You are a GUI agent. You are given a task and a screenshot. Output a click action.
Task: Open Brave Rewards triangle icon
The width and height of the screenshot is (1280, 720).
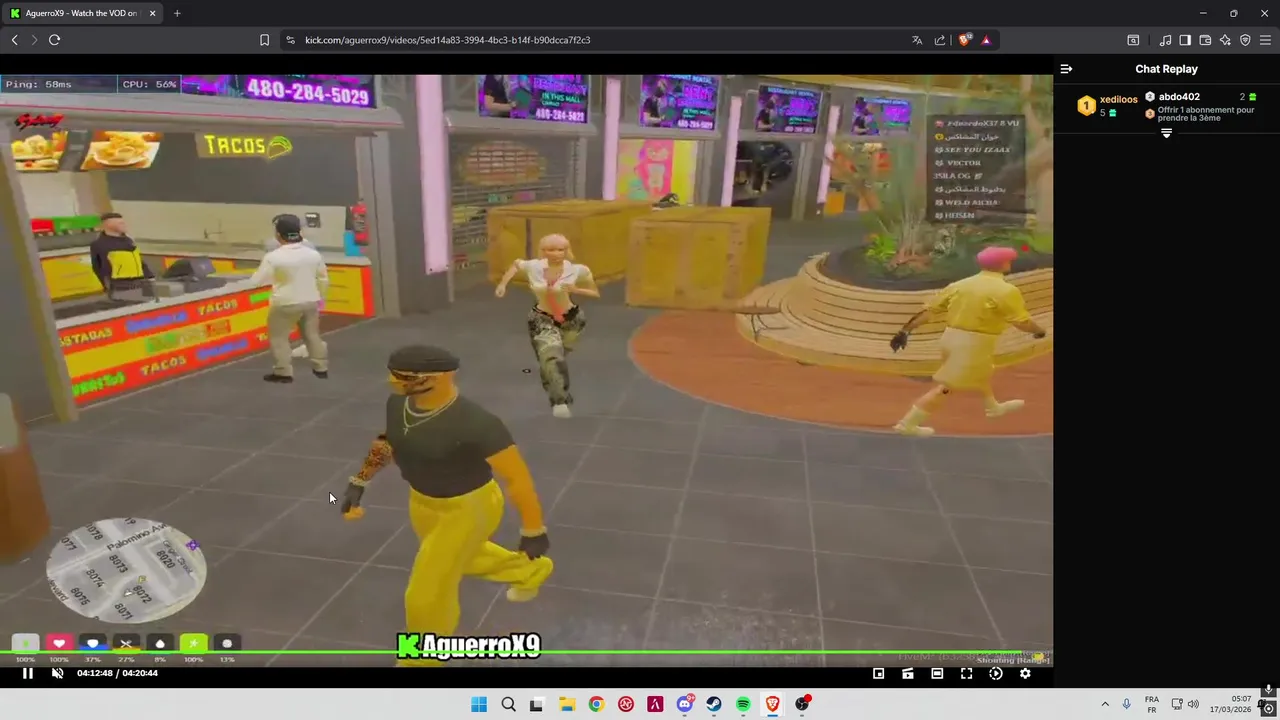(x=986, y=40)
